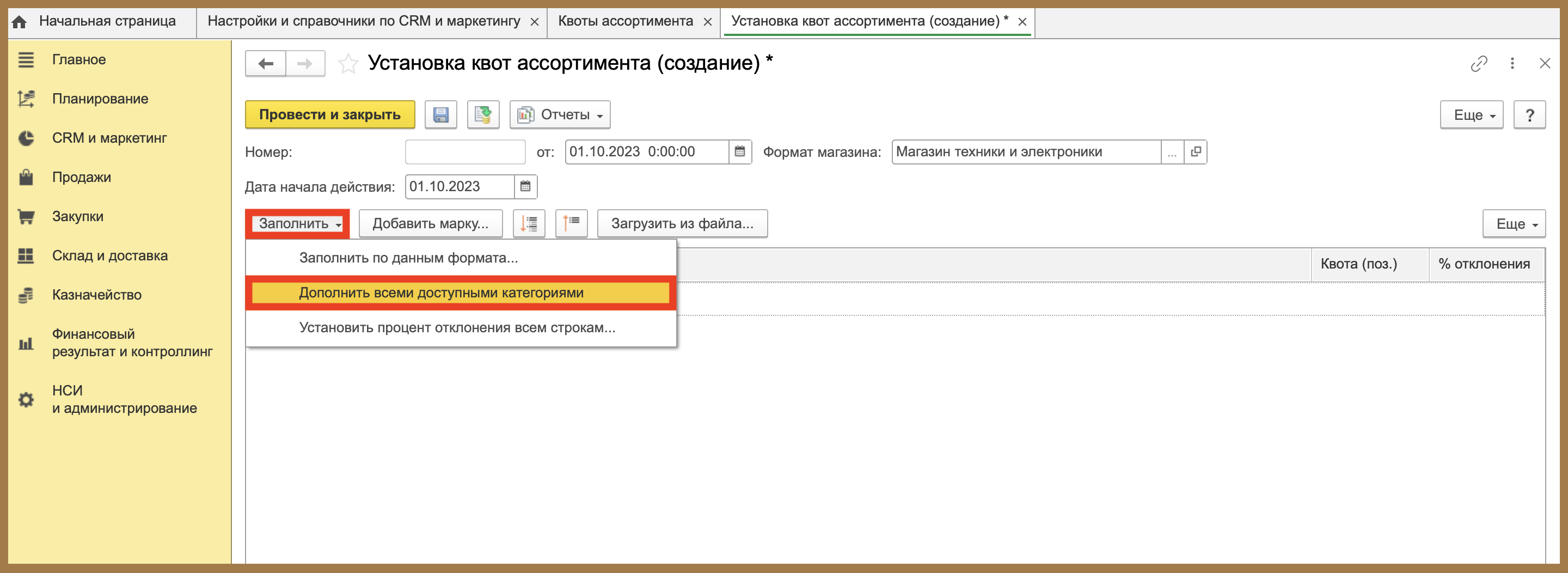Click the home icon on Начальная страница tab
The width and height of the screenshot is (1568, 573).
coord(20,22)
